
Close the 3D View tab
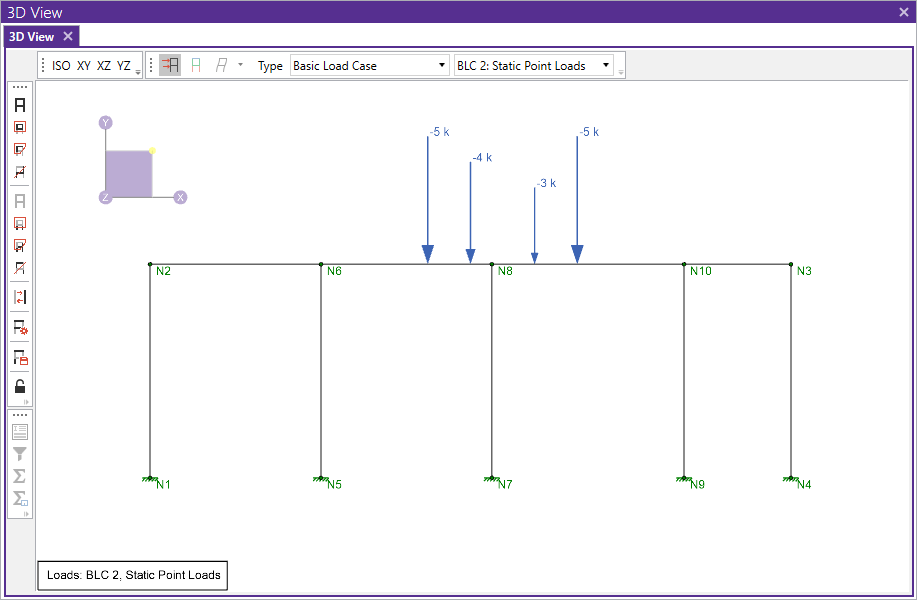(x=68, y=36)
